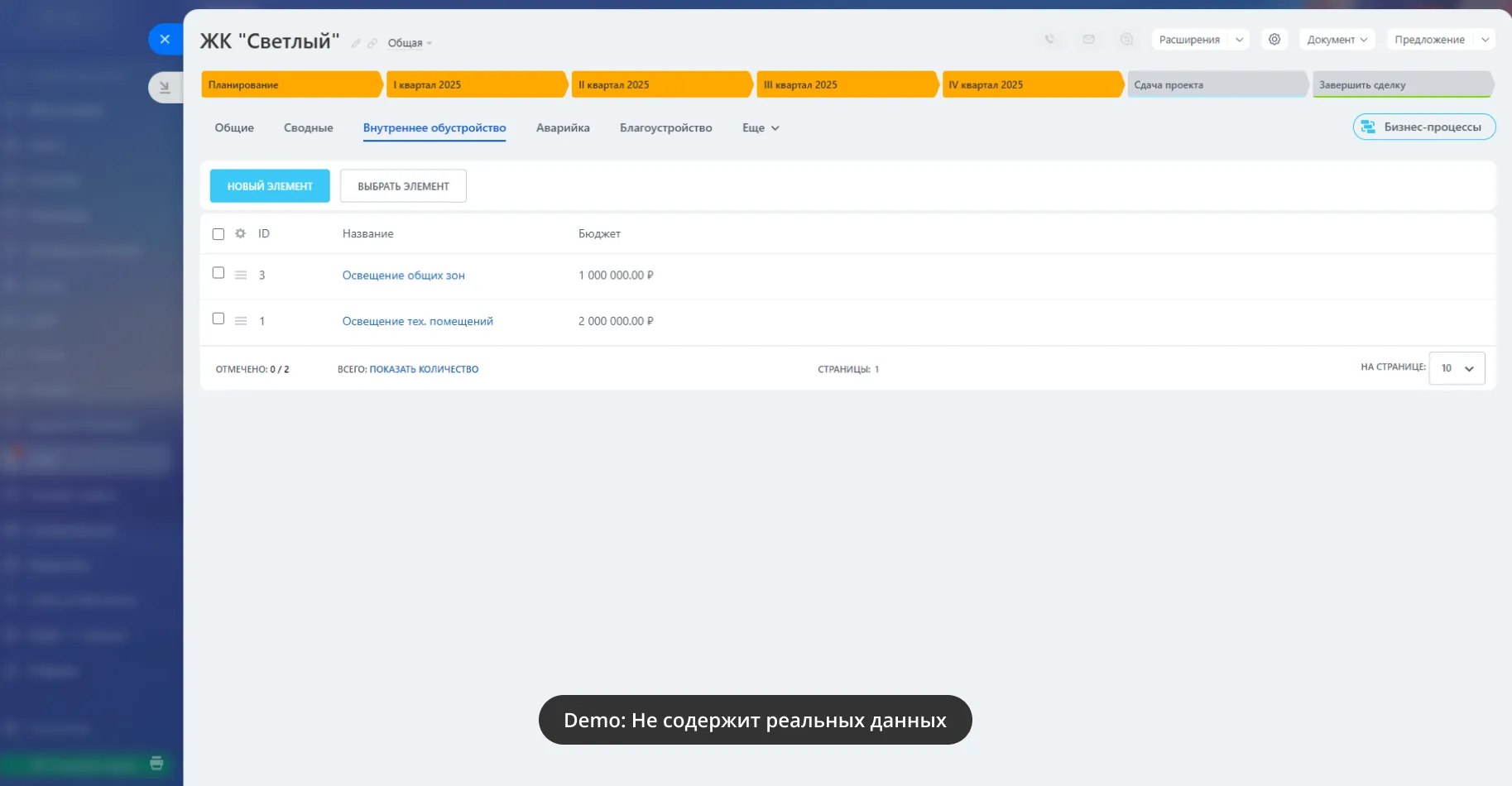1512x786 pixels.
Task: Click the phone call icon
Action: pos(1049,39)
